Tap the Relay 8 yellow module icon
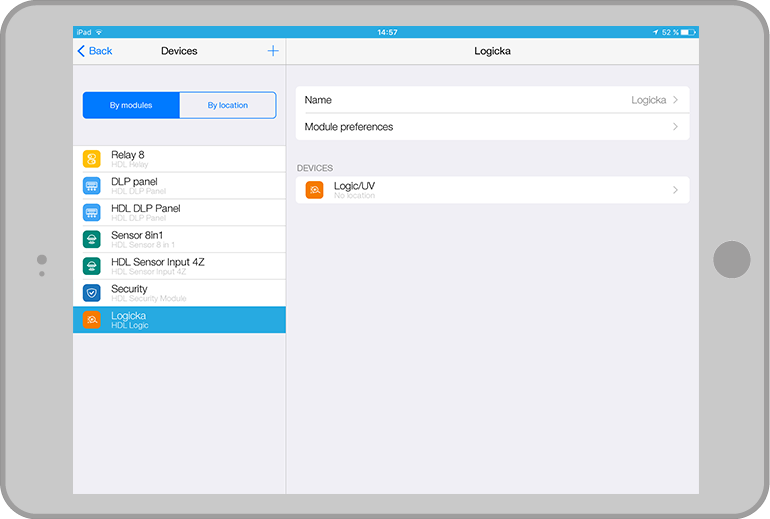Screen dimensions: 770x519 92,159
